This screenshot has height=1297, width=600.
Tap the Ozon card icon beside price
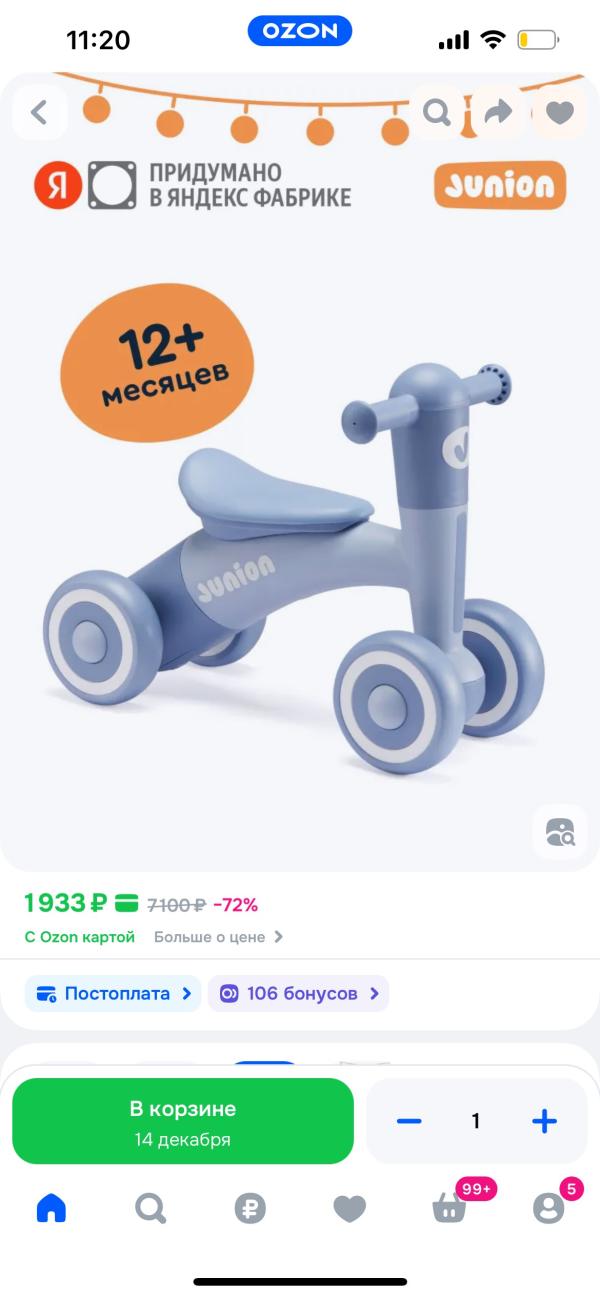pos(126,904)
